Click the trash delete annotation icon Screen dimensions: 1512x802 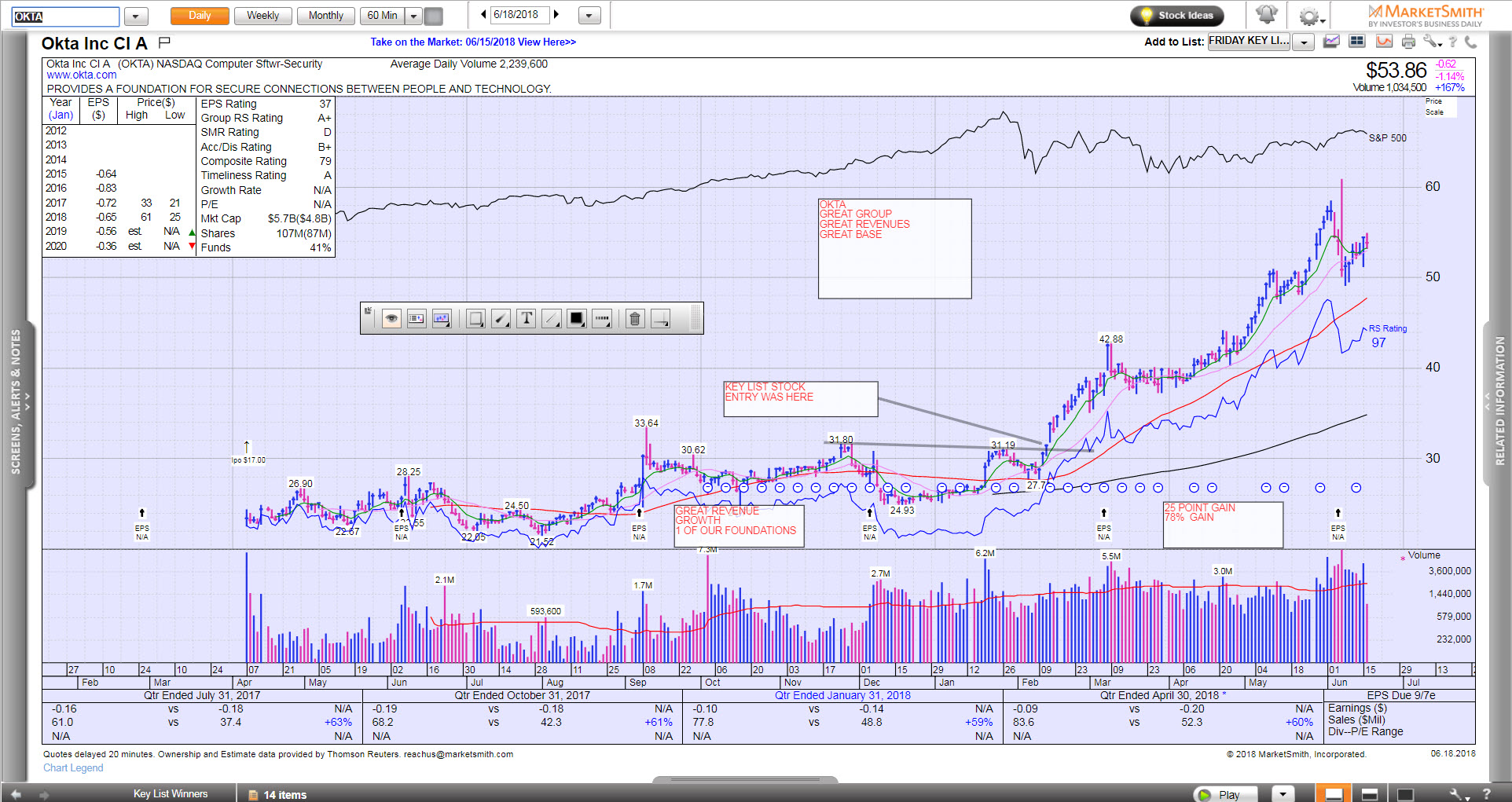(x=635, y=318)
